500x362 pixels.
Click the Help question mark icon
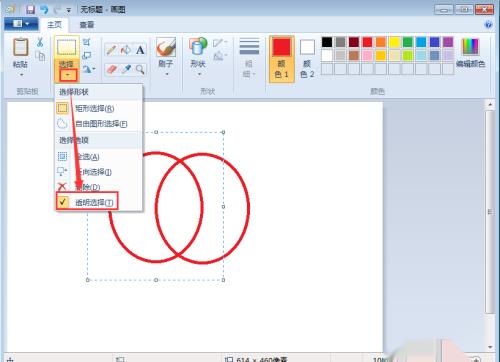488,25
